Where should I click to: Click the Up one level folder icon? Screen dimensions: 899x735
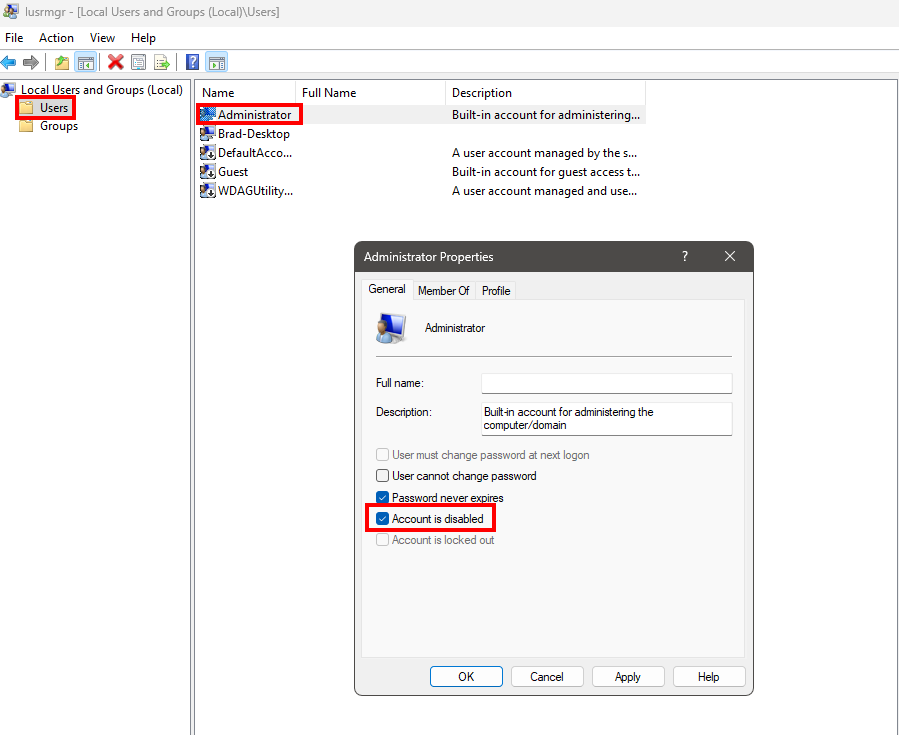click(62, 62)
